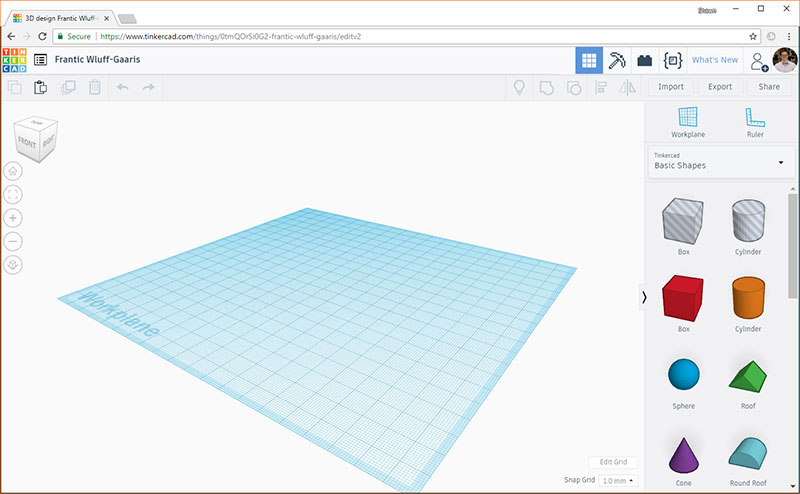The image size is (800, 494).
Task: Click the Paste icon in toolbar
Action: click(41, 88)
